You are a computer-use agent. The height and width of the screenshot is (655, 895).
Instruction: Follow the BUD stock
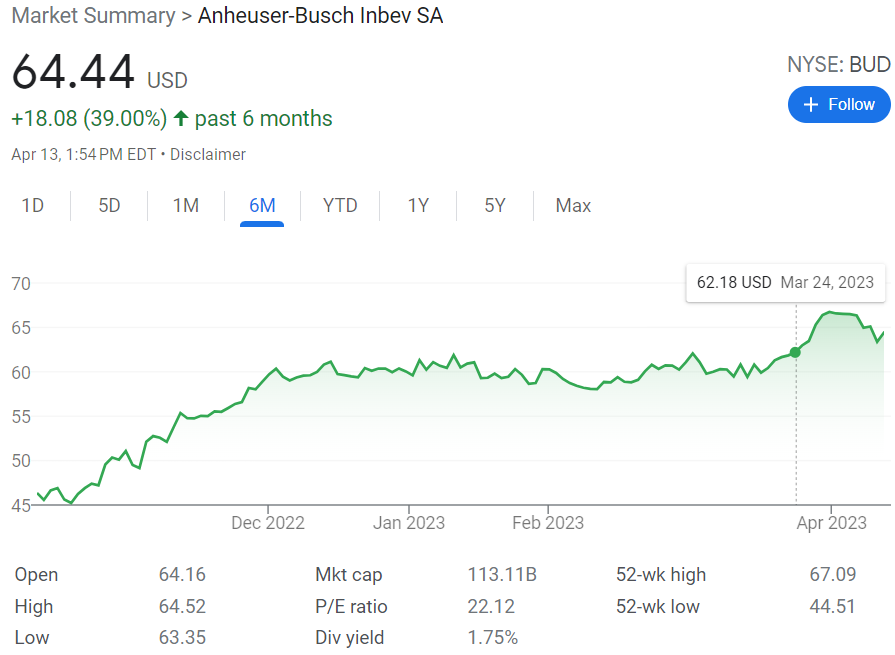(x=839, y=104)
